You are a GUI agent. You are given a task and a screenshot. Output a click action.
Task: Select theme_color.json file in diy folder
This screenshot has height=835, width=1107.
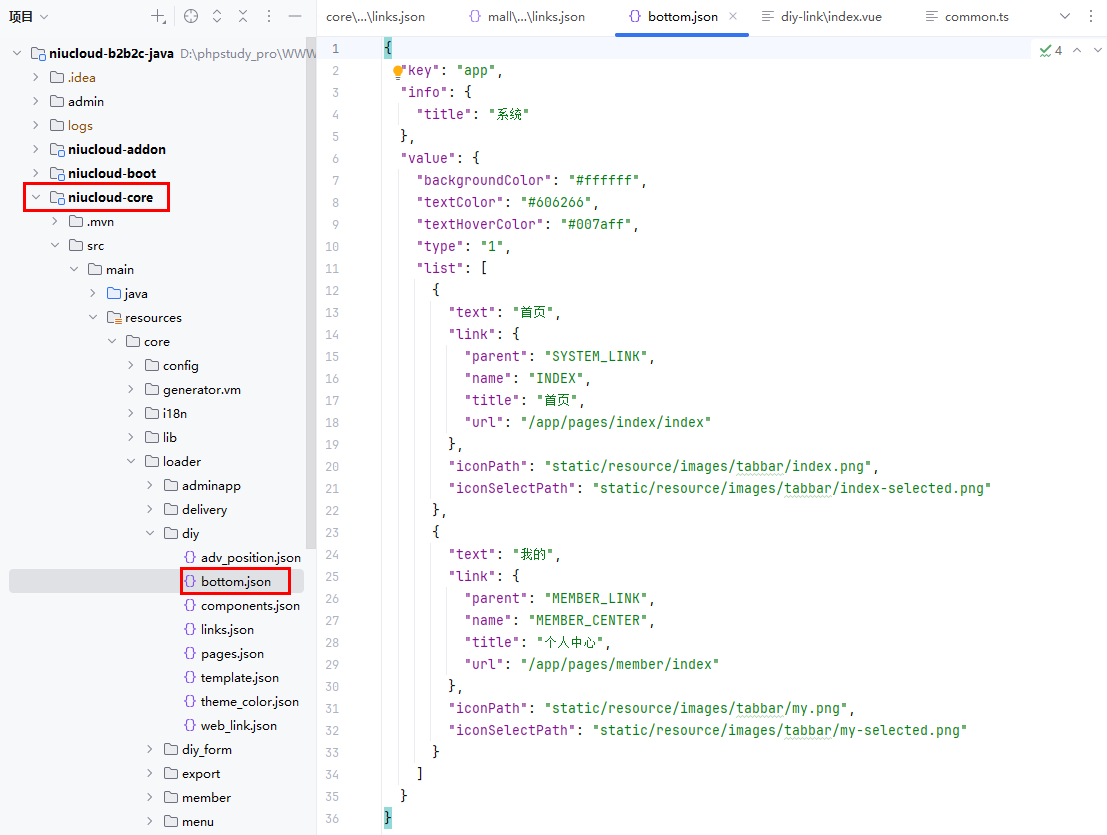249,701
